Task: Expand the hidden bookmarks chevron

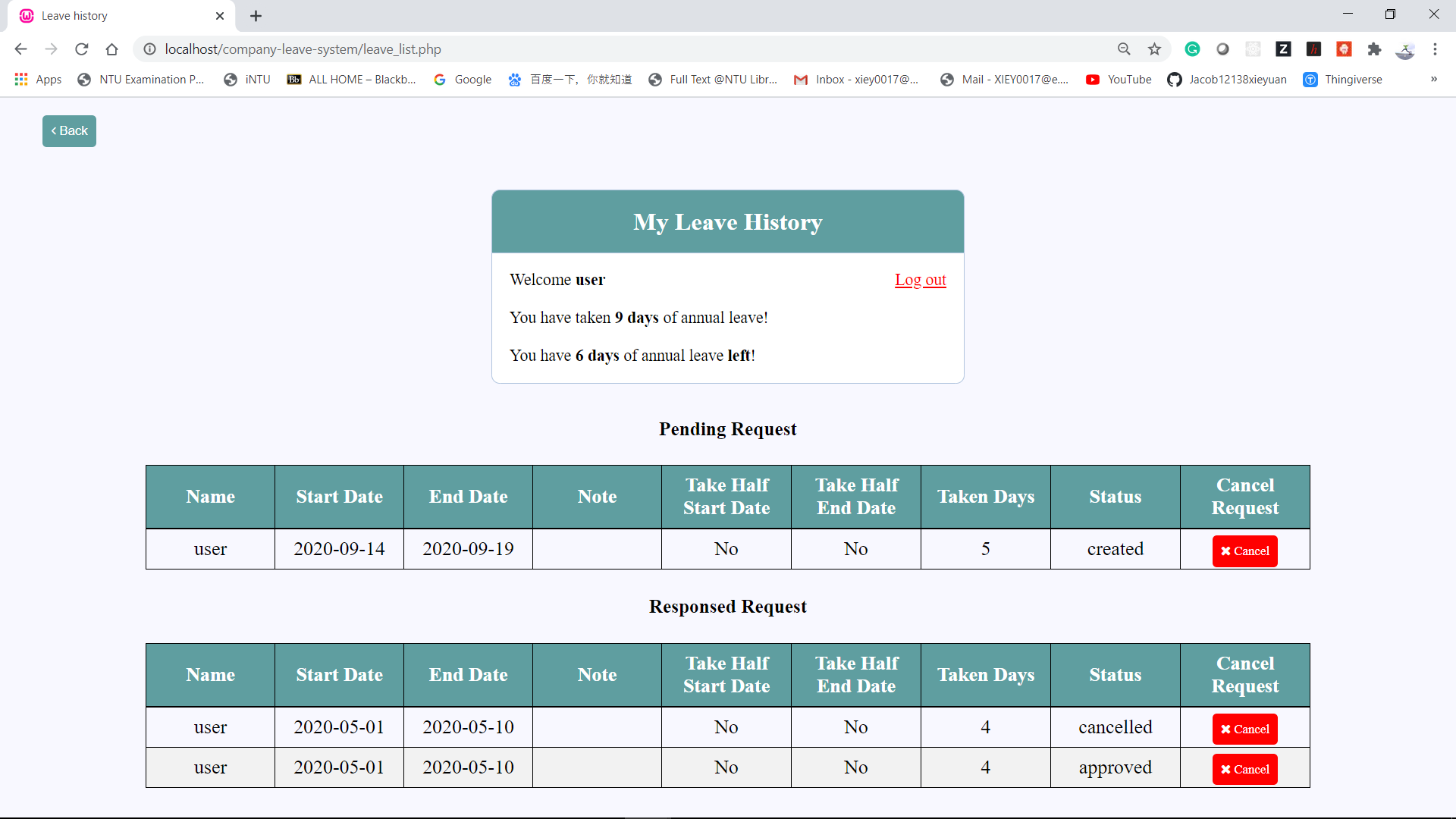Action: pos(1433,80)
